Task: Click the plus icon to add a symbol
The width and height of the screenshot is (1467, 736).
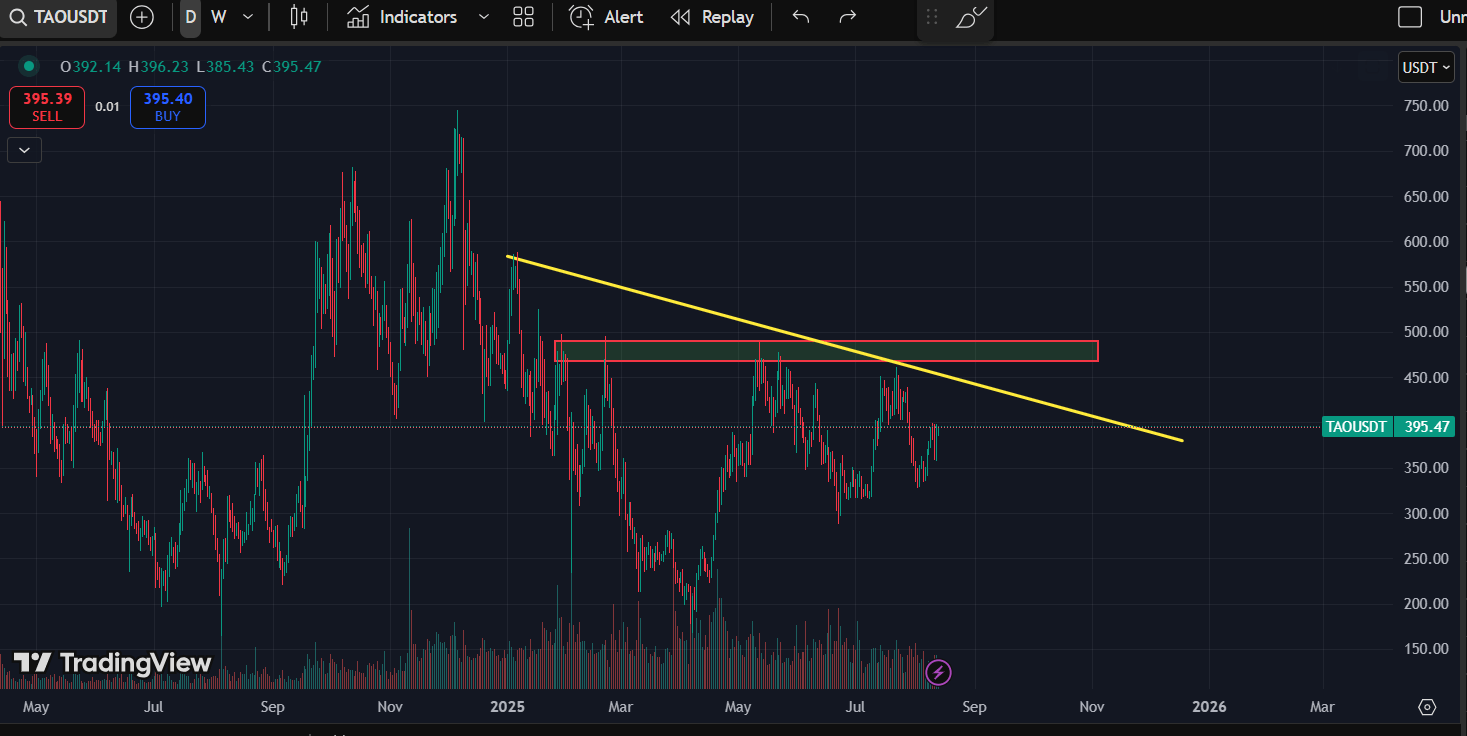Action: pyautogui.click(x=142, y=17)
